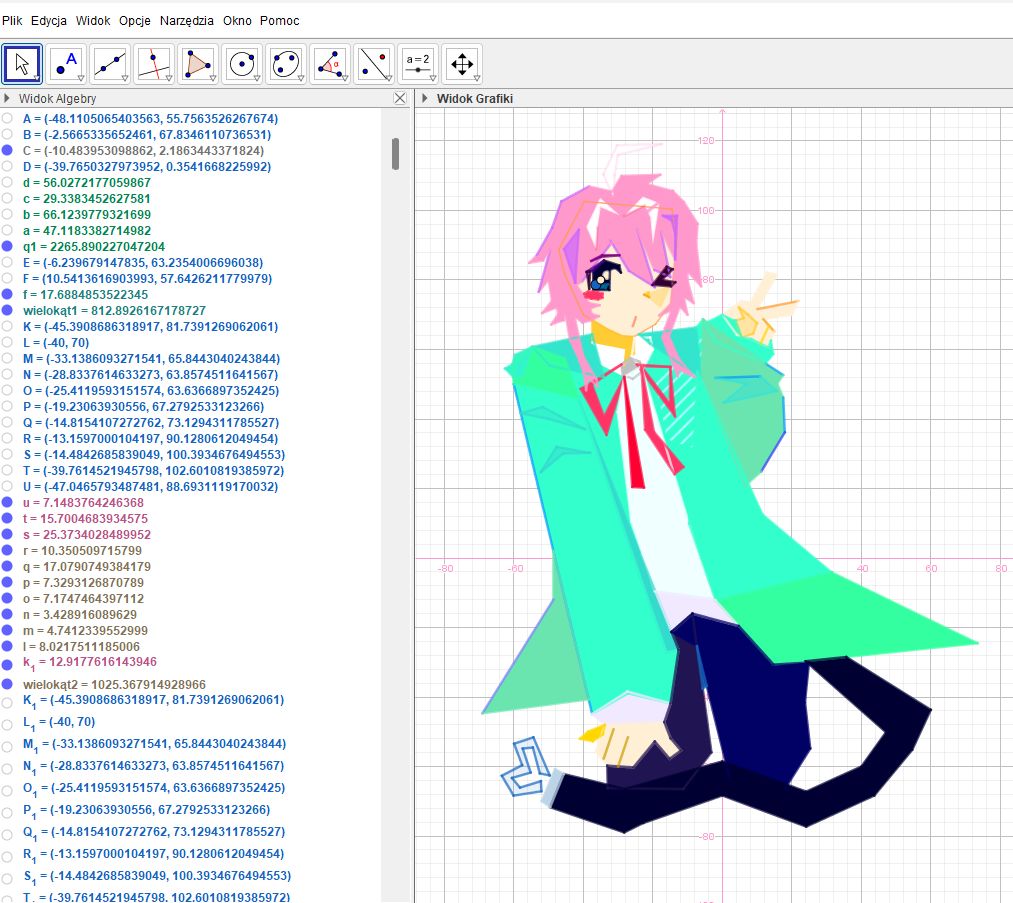Toggle visibility circle of point C
The height and width of the screenshot is (903, 1013).
[8, 150]
